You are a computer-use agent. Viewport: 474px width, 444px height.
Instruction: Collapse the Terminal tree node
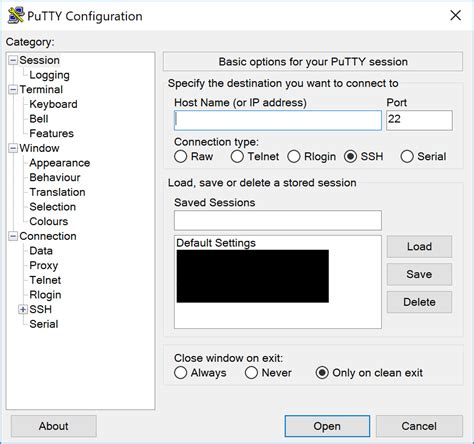tap(13, 90)
